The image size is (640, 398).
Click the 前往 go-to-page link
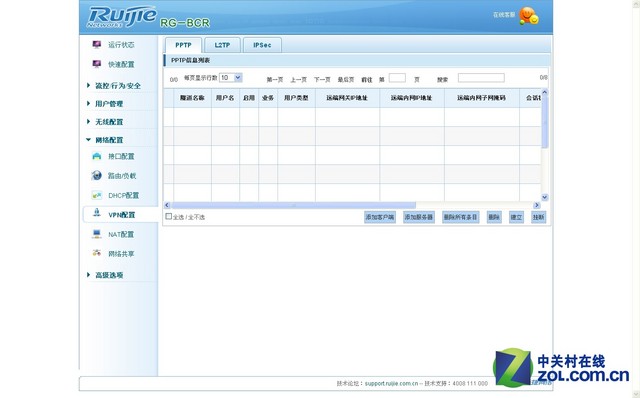click(x=367, y=80)
